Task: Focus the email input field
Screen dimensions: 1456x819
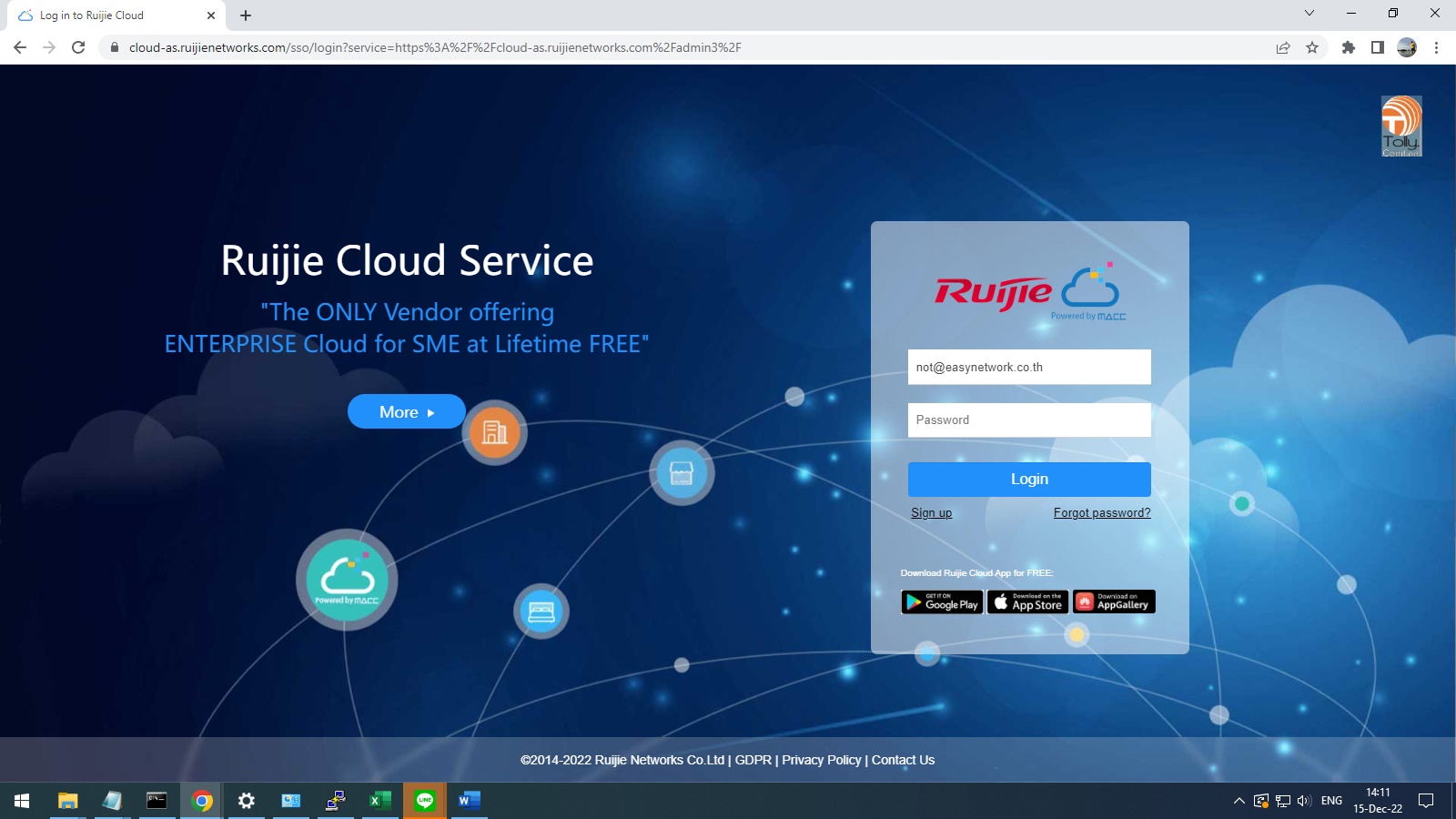Action: [1029, 367]
